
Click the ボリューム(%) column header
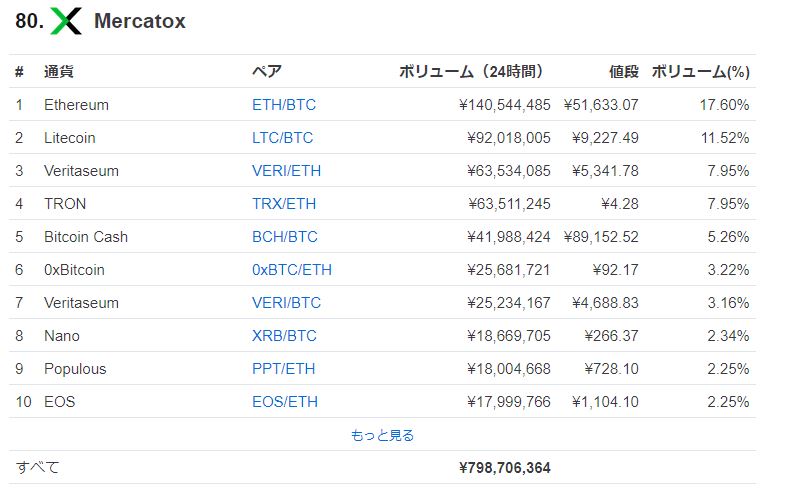click(x=700, y=72)
